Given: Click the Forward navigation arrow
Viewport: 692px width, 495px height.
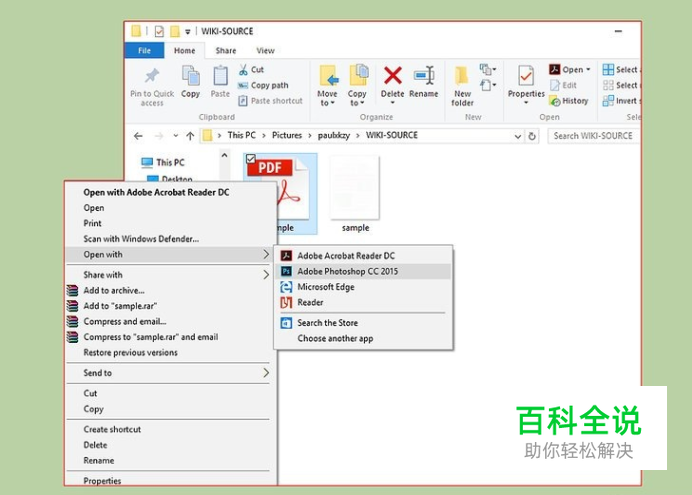Looking at the screenshot, I should [159, 136].
